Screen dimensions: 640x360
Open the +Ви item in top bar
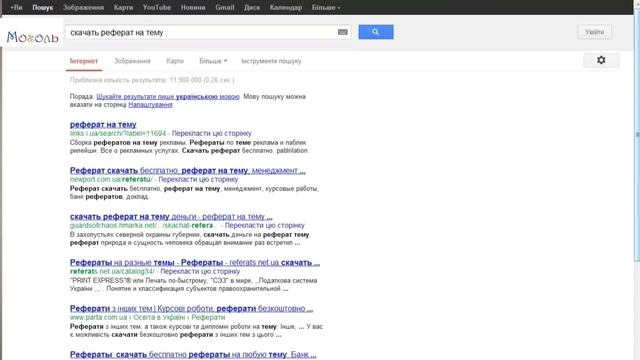click(x=16, y=7)
